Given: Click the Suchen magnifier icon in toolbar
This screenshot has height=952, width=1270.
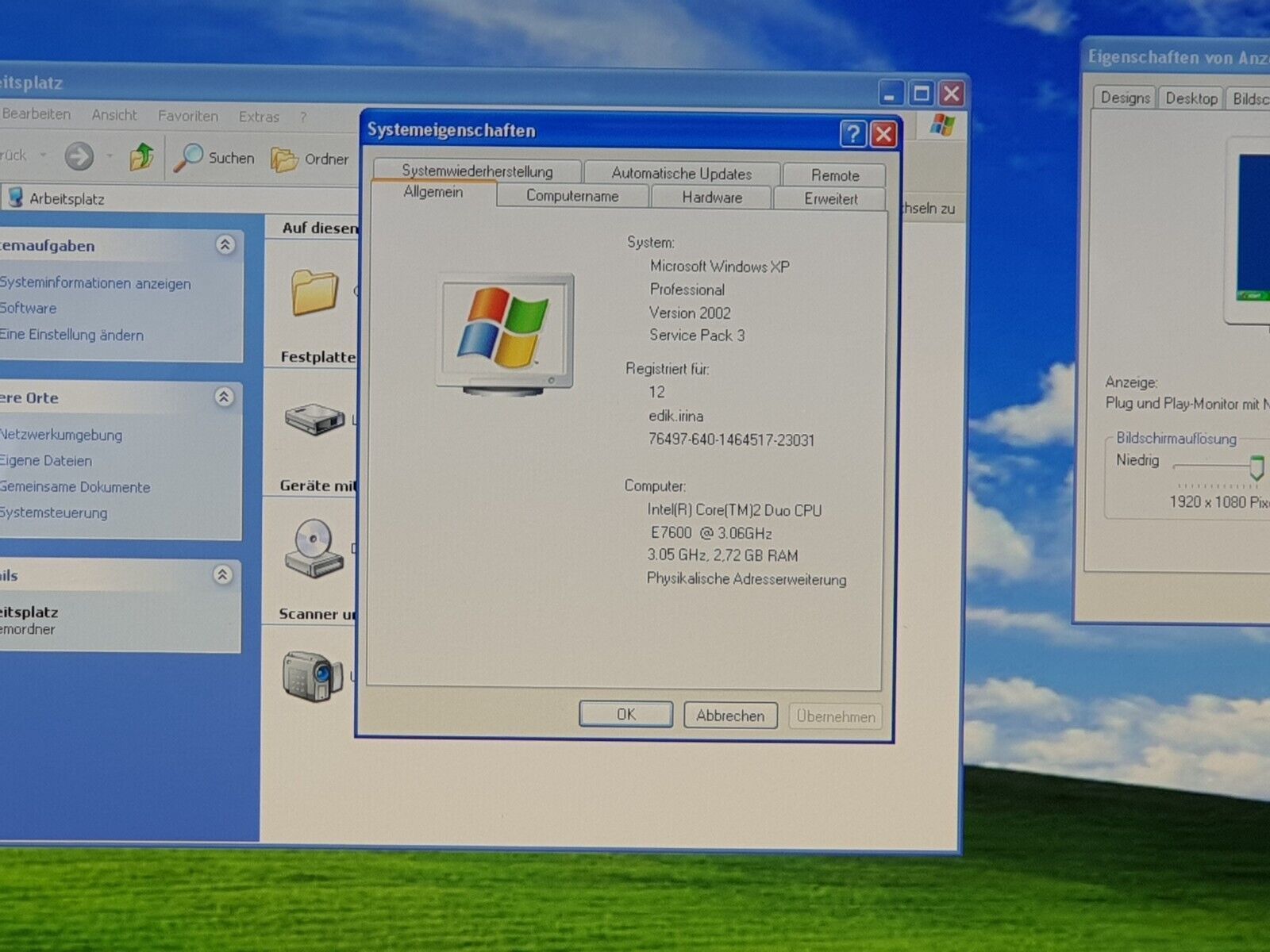Looking at the screenshot, I should pos(189,158).
